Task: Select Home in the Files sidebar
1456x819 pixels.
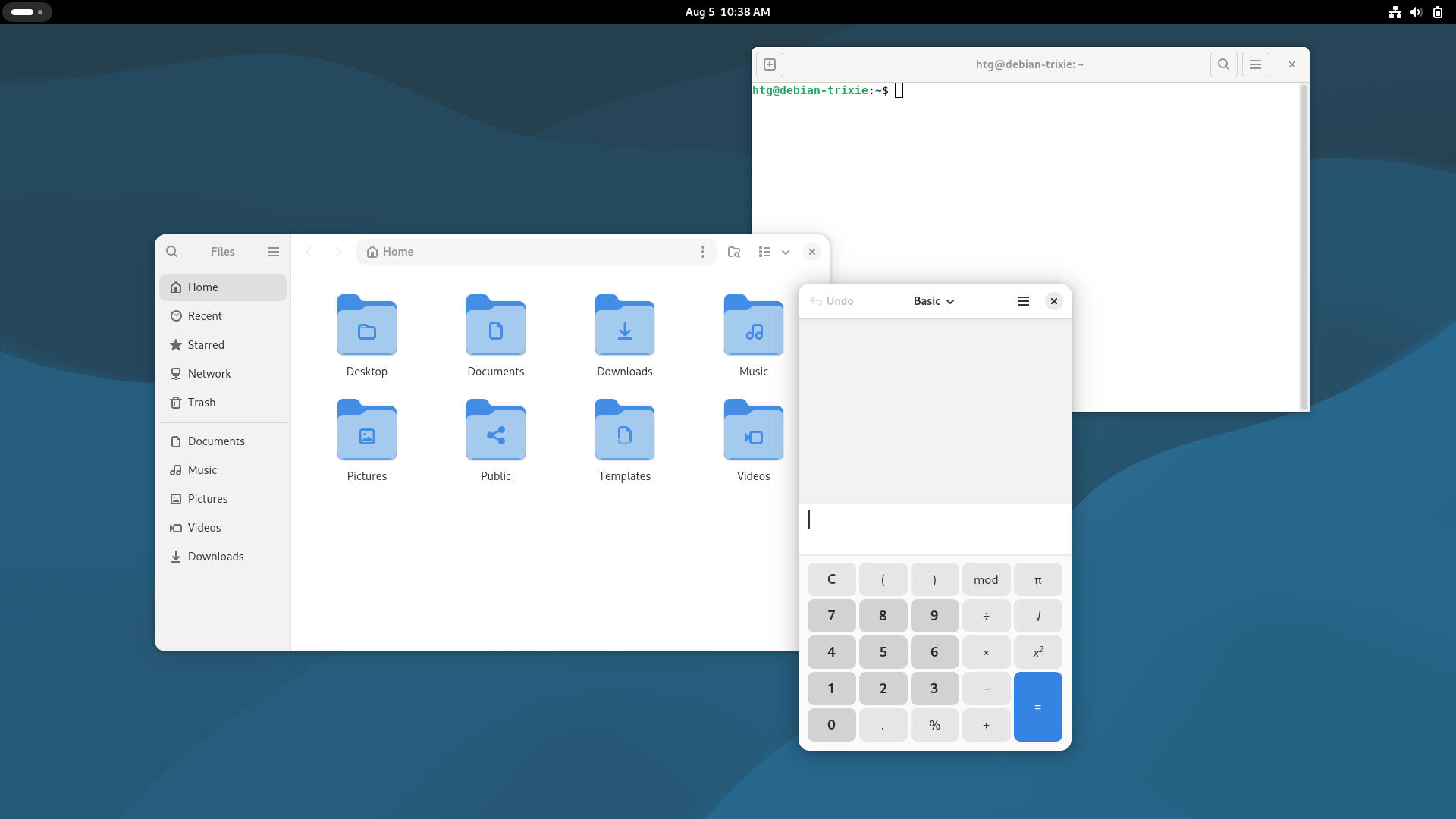Action: coord(223,287)
